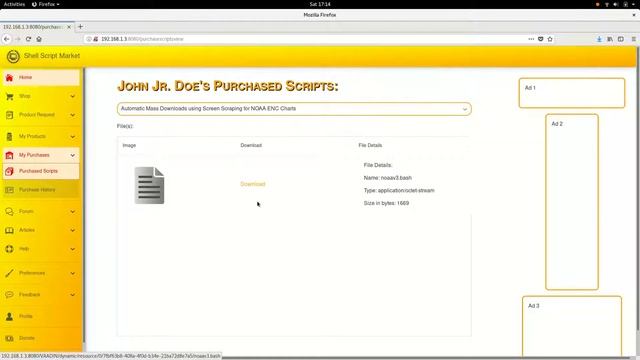Click the Feedback speech bubble icon
This screenshot has height=360, width=640.
pos(9,295)
